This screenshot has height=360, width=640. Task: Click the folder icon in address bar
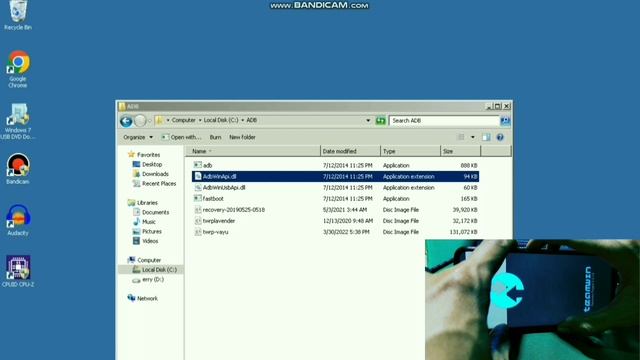[160, 120]
